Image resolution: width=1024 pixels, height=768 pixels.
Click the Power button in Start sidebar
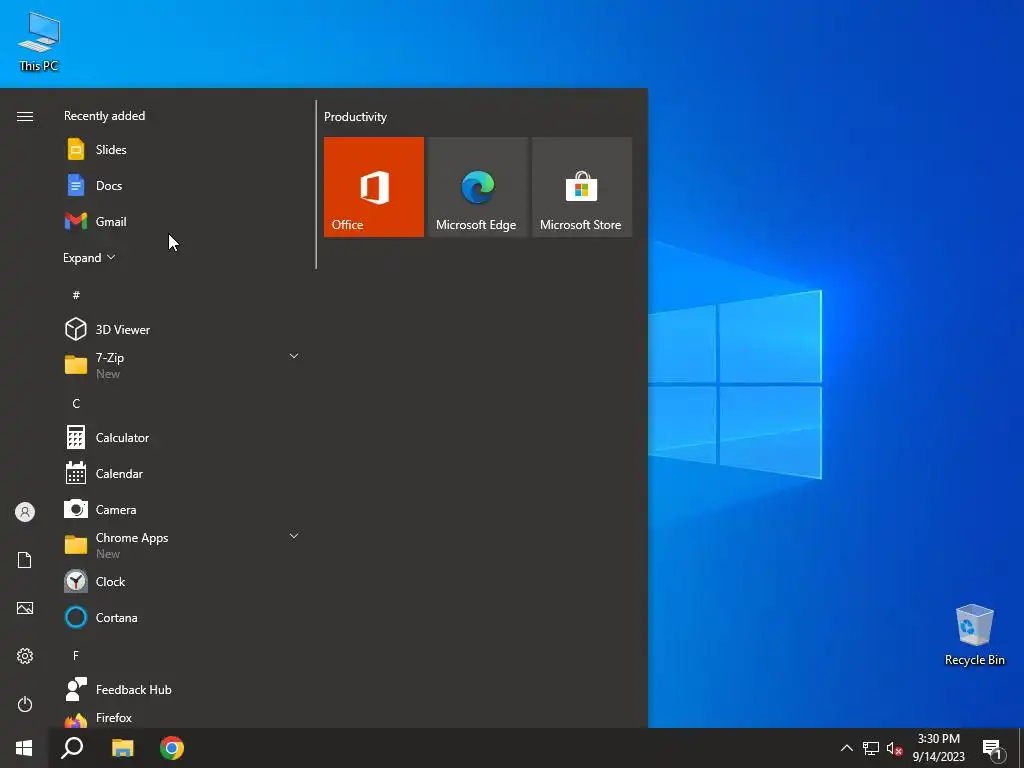[25, 704]
